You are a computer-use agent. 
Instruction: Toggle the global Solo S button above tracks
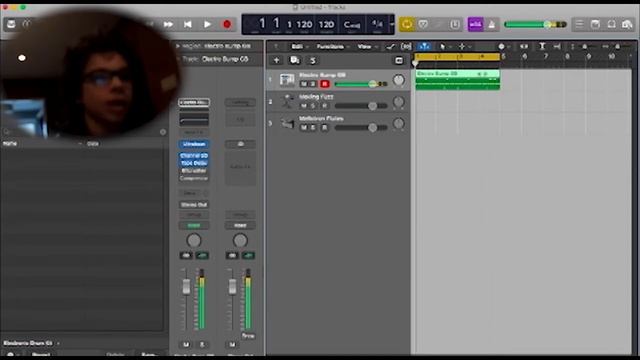coord(313,60)
